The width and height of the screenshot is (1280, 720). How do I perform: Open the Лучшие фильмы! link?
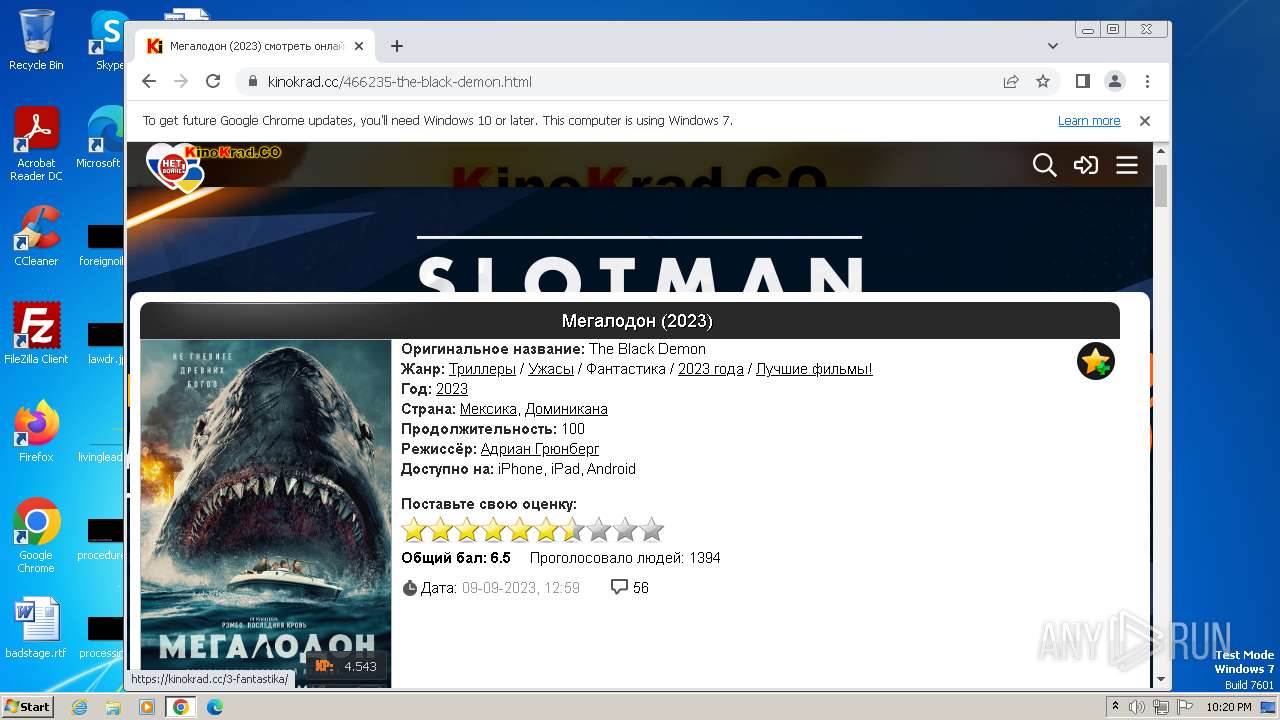[x=814, y=369]
